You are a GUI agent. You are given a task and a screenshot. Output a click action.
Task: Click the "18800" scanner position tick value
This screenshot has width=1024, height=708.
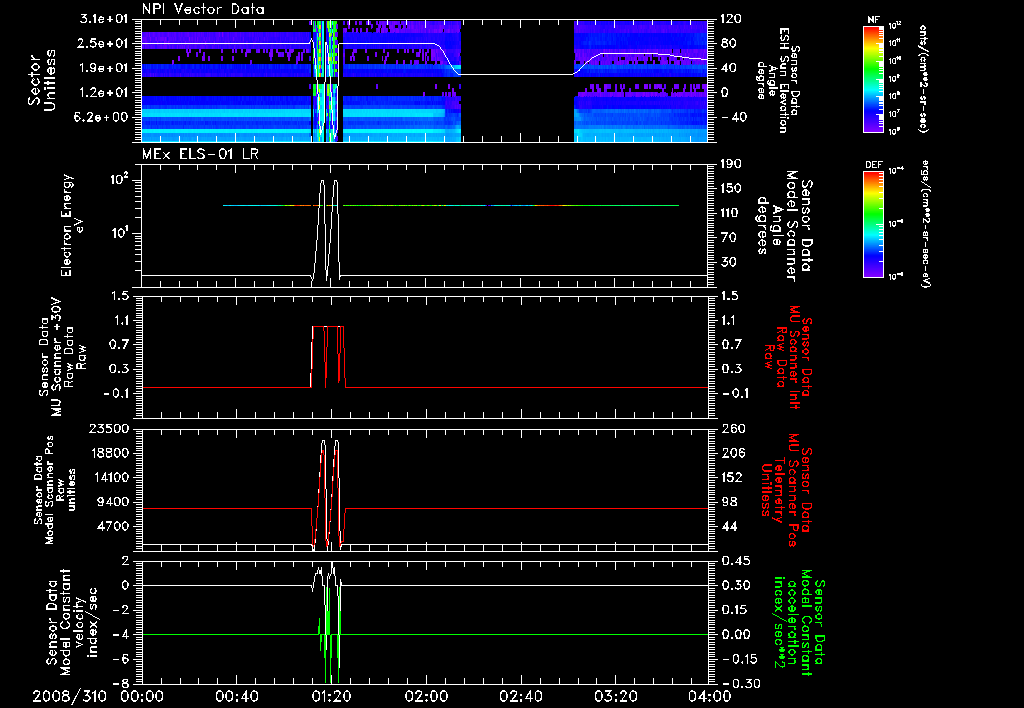pyautogui.click(x=109, y=453)
